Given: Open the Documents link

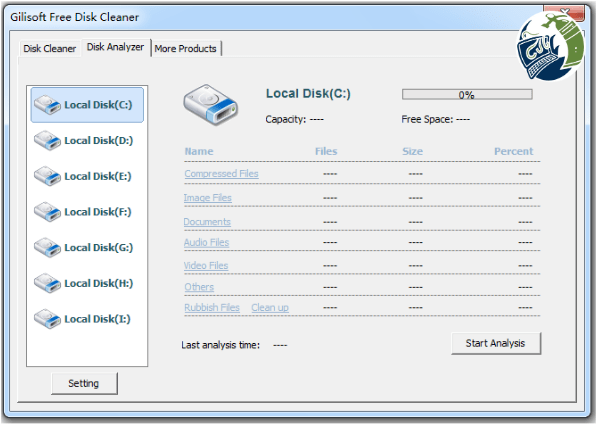Looking at the screenshot, I should [207, 222].
